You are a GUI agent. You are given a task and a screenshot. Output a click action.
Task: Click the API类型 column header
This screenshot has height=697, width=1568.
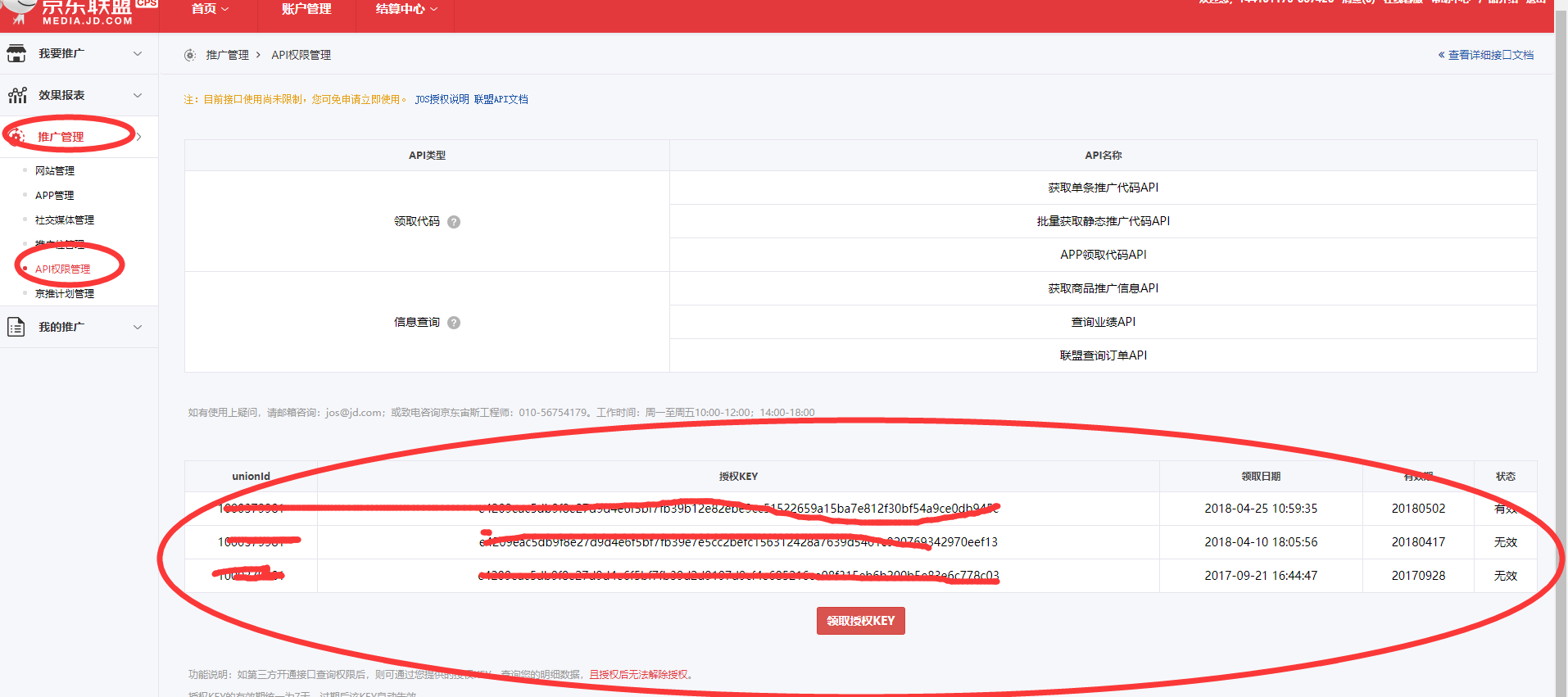tap(427, 156)
